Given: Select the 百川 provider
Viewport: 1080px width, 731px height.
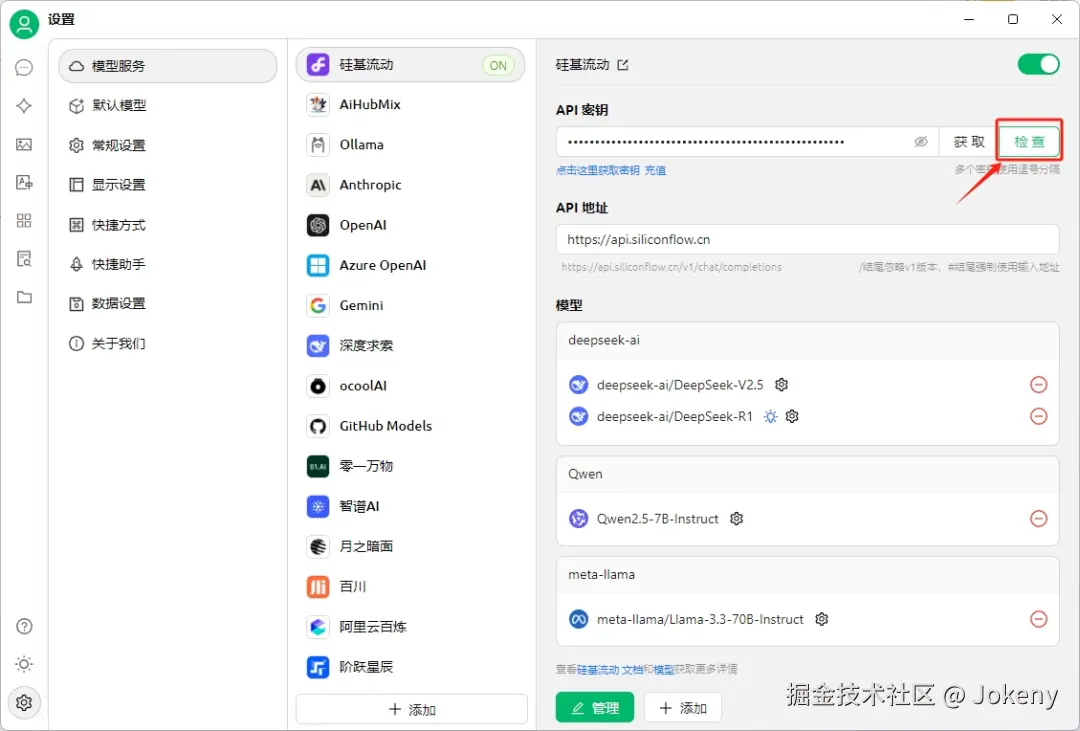Looking at the screenshot, I should pyautogui.click(x=411, y=586).
